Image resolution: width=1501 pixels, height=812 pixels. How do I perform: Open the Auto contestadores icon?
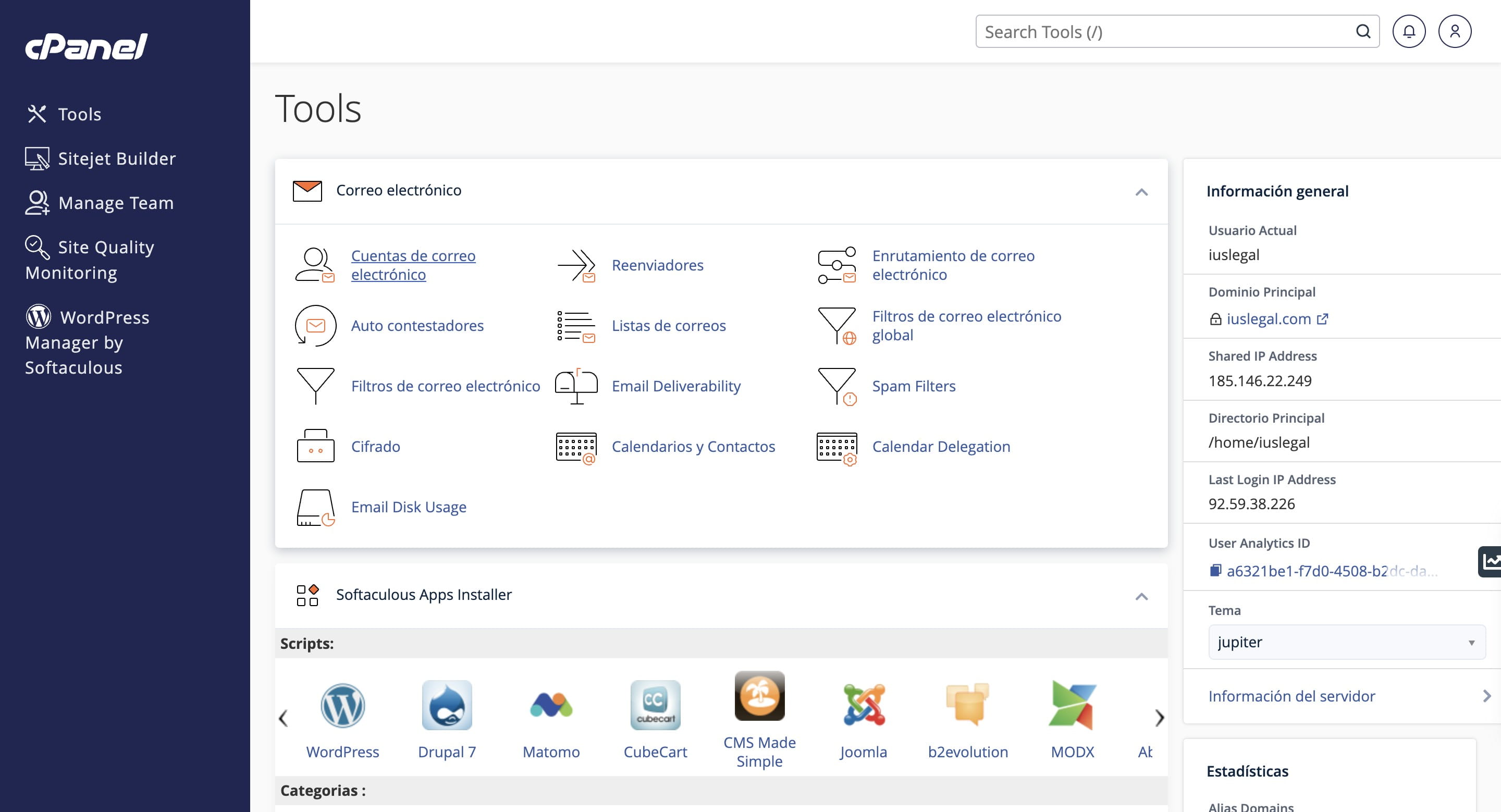[315, 326]
